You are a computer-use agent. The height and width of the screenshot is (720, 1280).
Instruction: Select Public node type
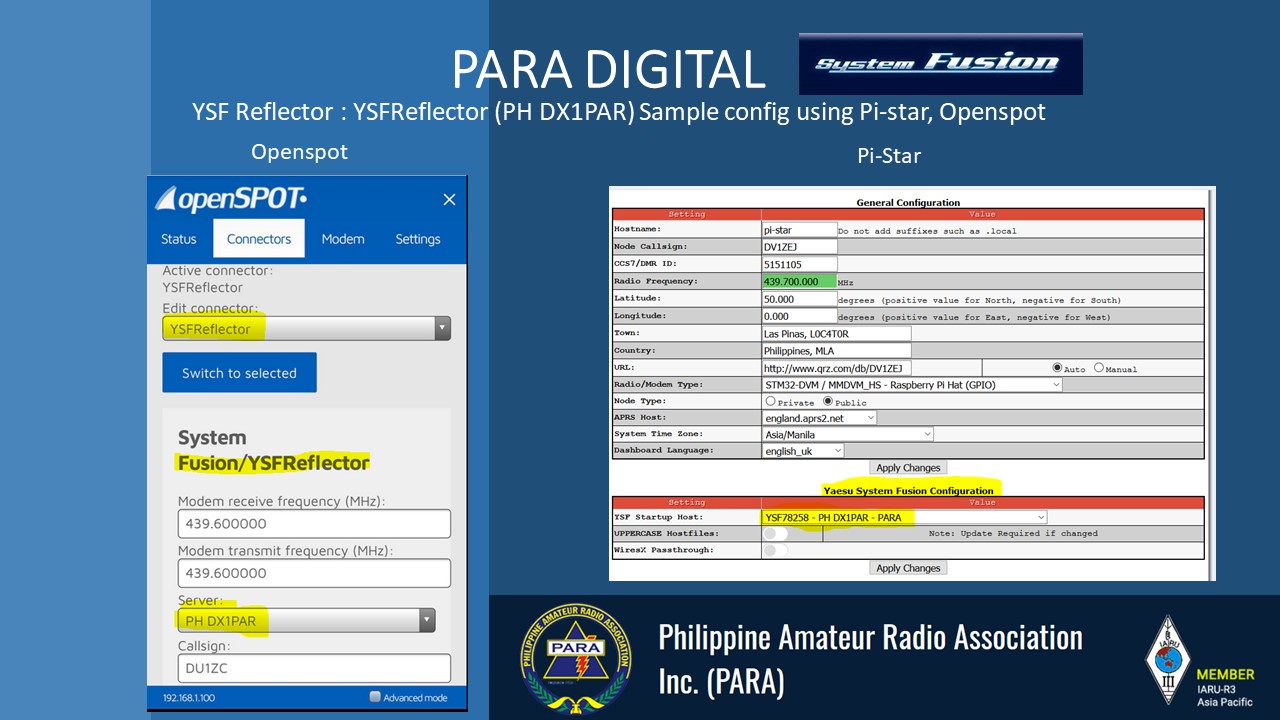click(x=828, y=401)
